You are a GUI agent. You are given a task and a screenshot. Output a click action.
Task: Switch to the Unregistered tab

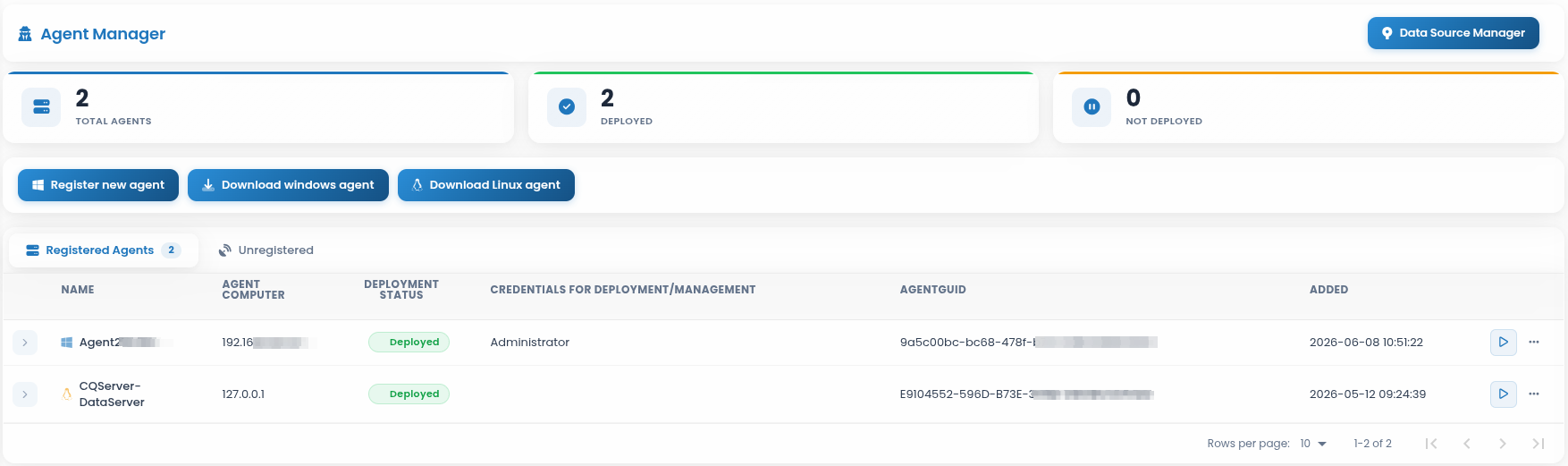click(x=266, y=250)
